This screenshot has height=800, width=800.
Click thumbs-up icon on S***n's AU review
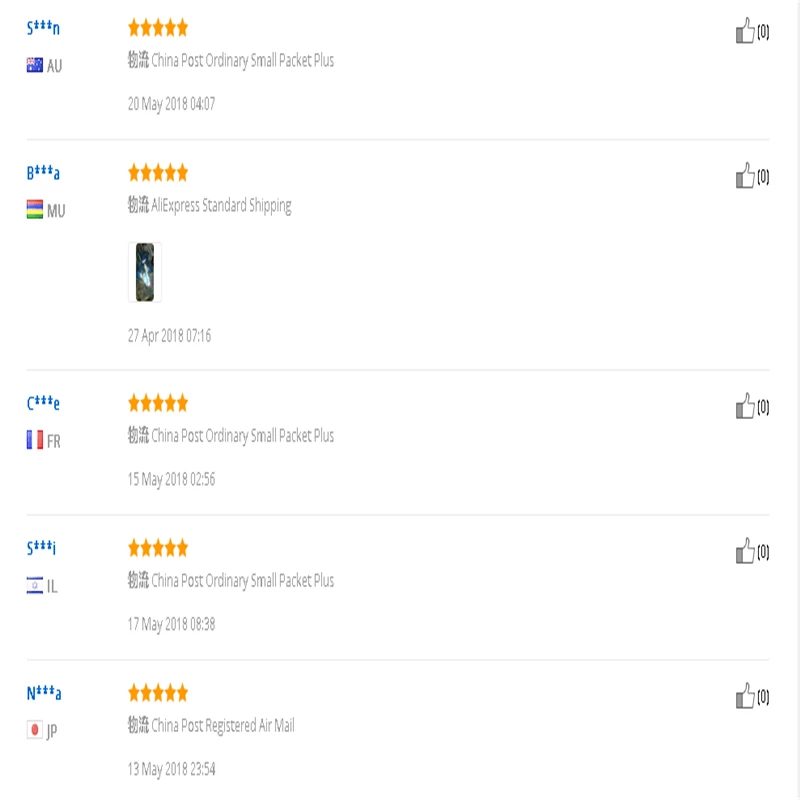(x=746, y=32)
